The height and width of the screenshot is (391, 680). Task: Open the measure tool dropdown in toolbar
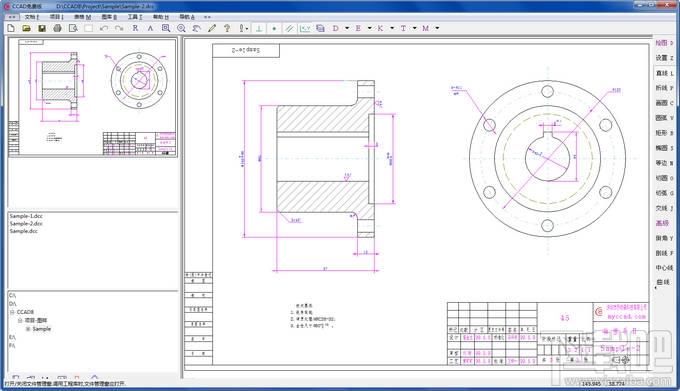click(x=247, y=28)
